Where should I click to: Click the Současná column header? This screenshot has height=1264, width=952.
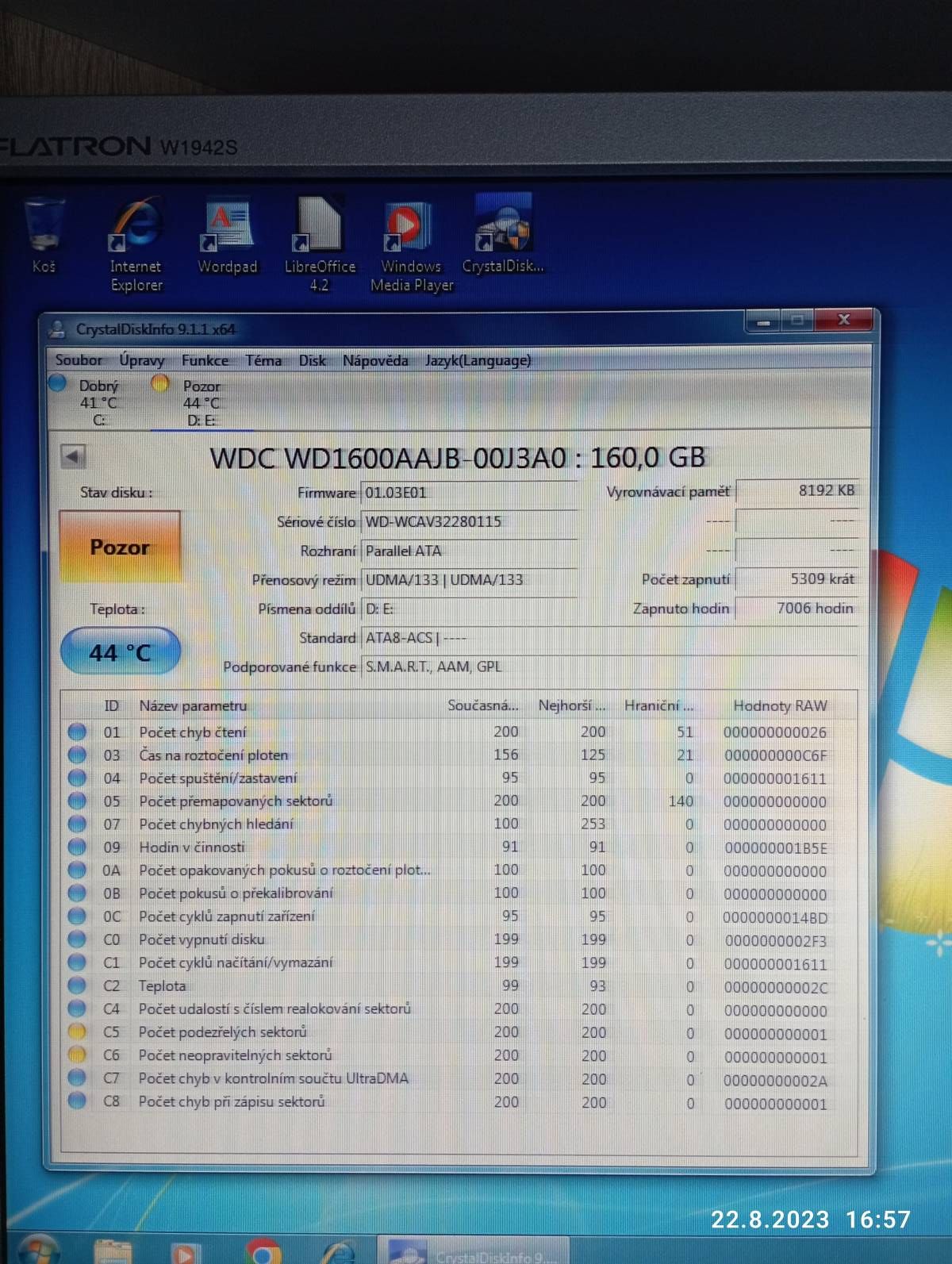coord(483,705)
